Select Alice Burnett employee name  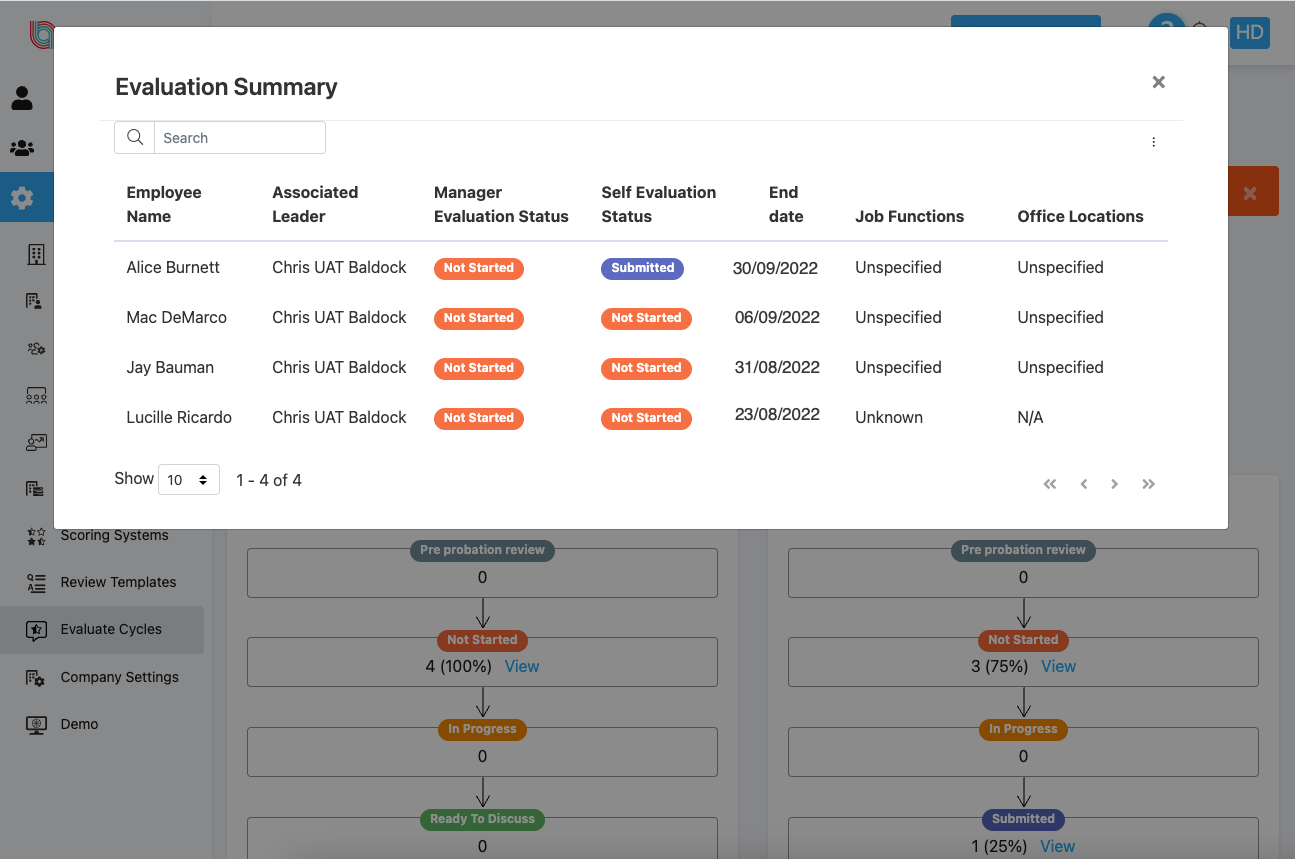pos(173,267)
